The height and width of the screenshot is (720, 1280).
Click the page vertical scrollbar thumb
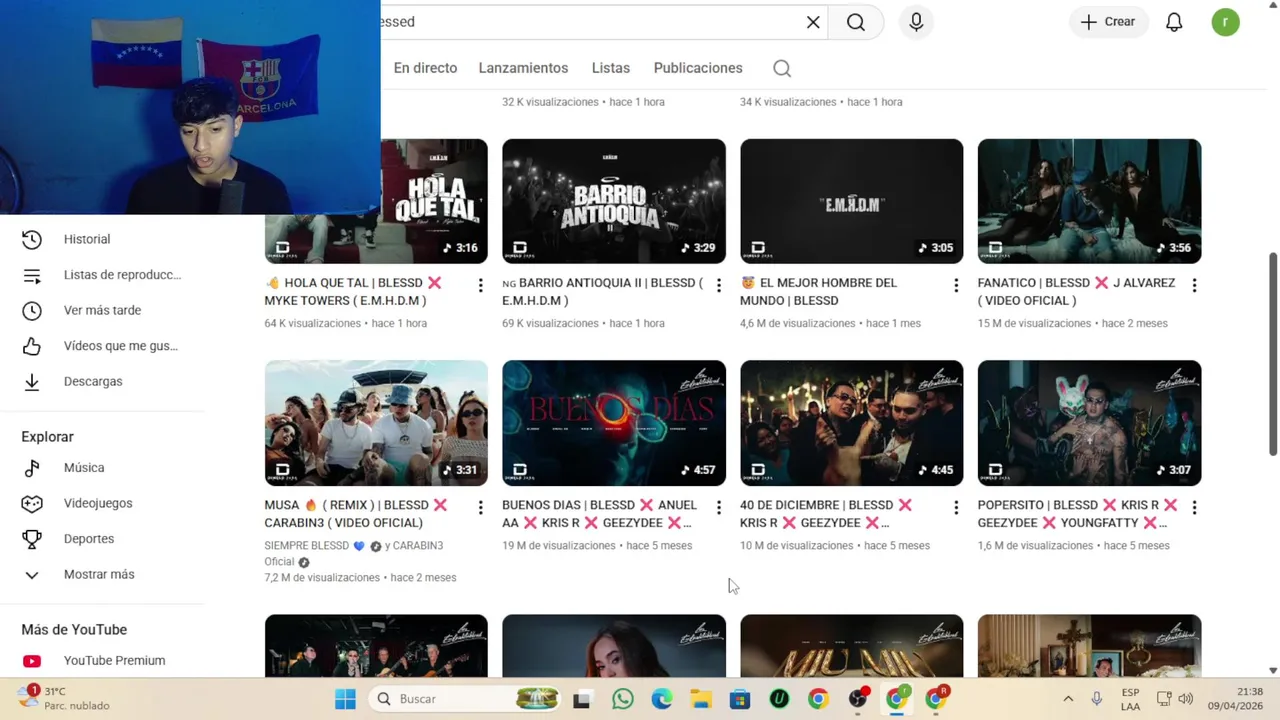1273,354
